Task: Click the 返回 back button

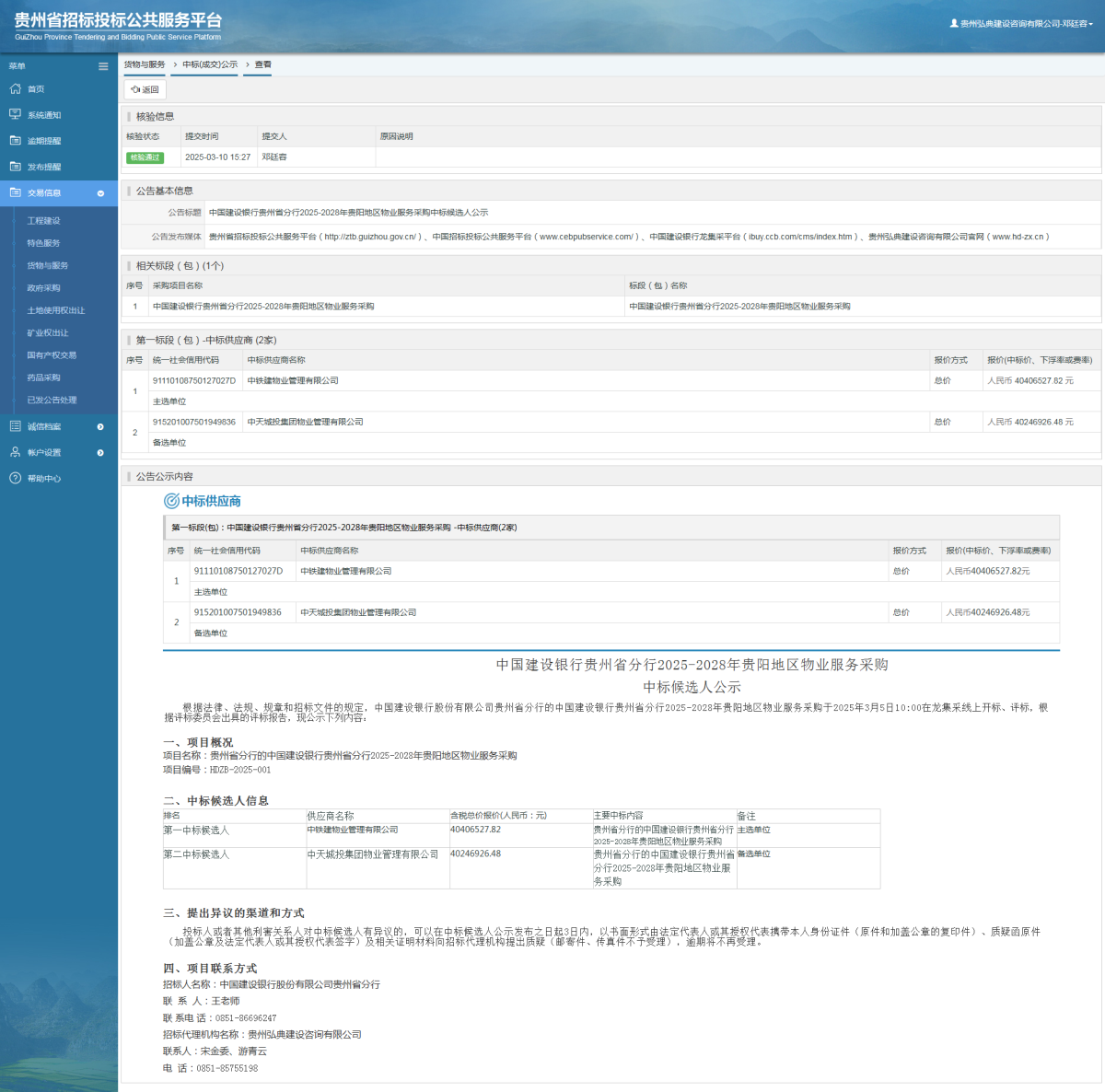Action: tap(145, 89)
